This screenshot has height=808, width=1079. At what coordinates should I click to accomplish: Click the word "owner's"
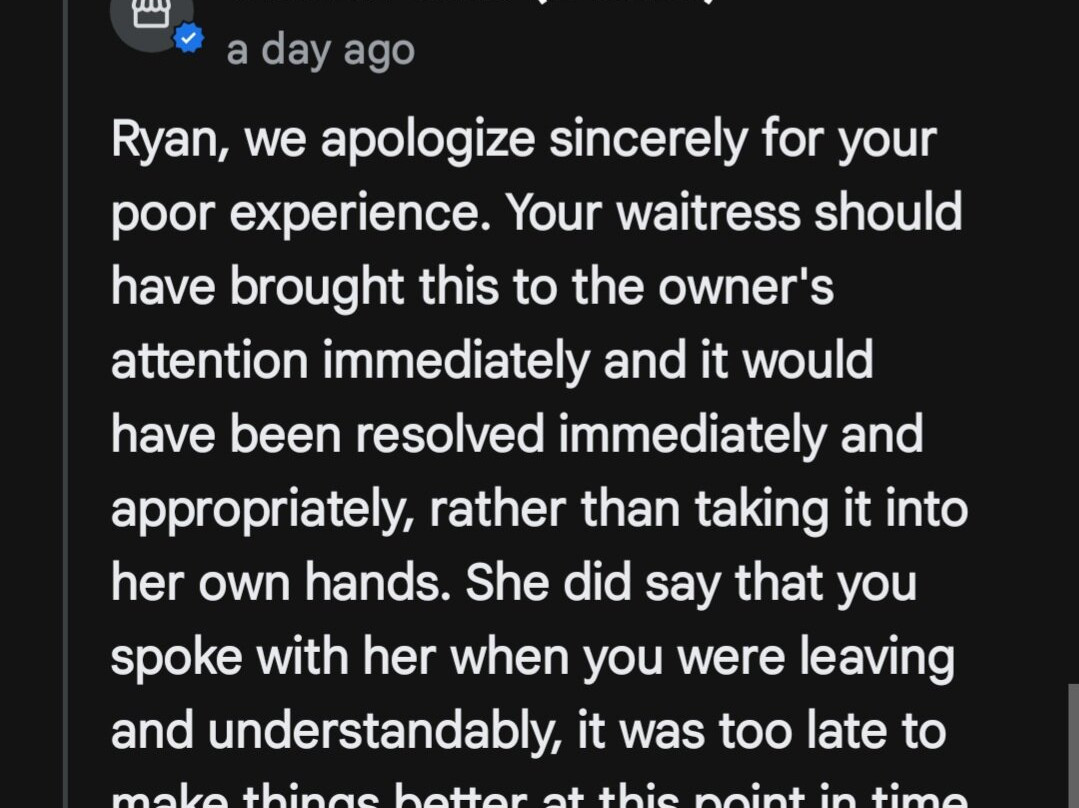coord(745,287)
